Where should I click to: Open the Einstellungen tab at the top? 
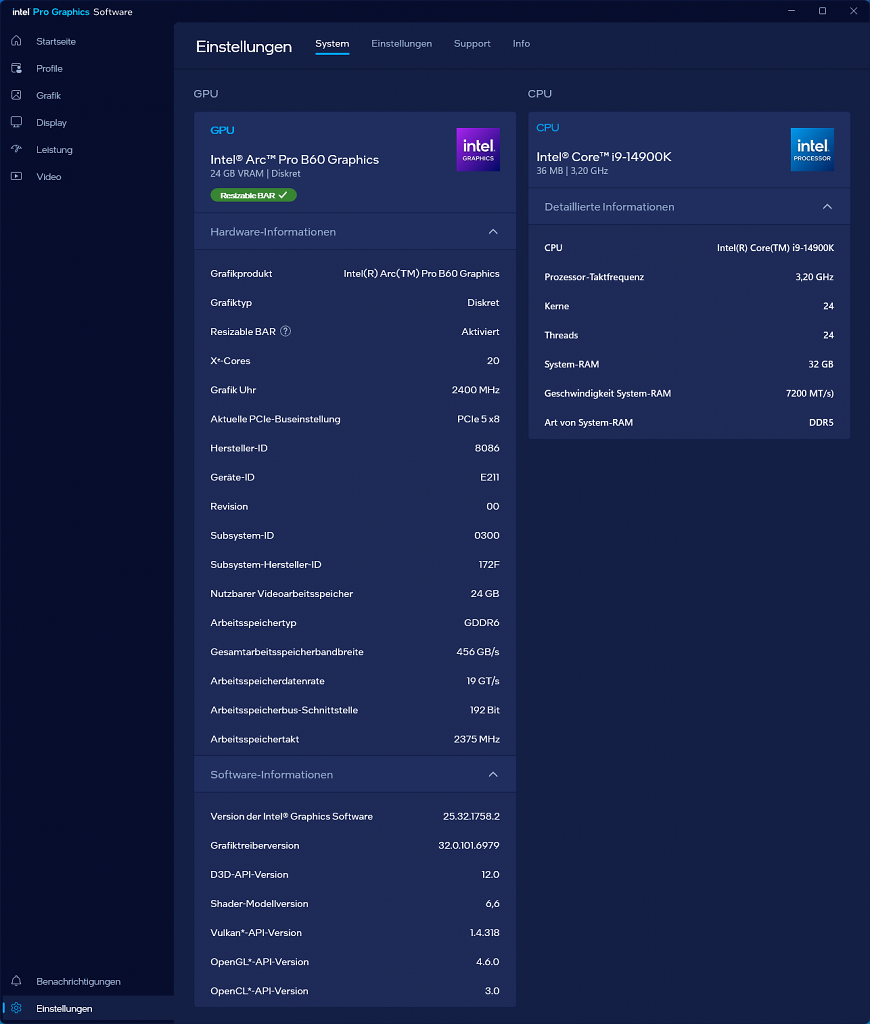pyautogui.click(x=402, y=44)
